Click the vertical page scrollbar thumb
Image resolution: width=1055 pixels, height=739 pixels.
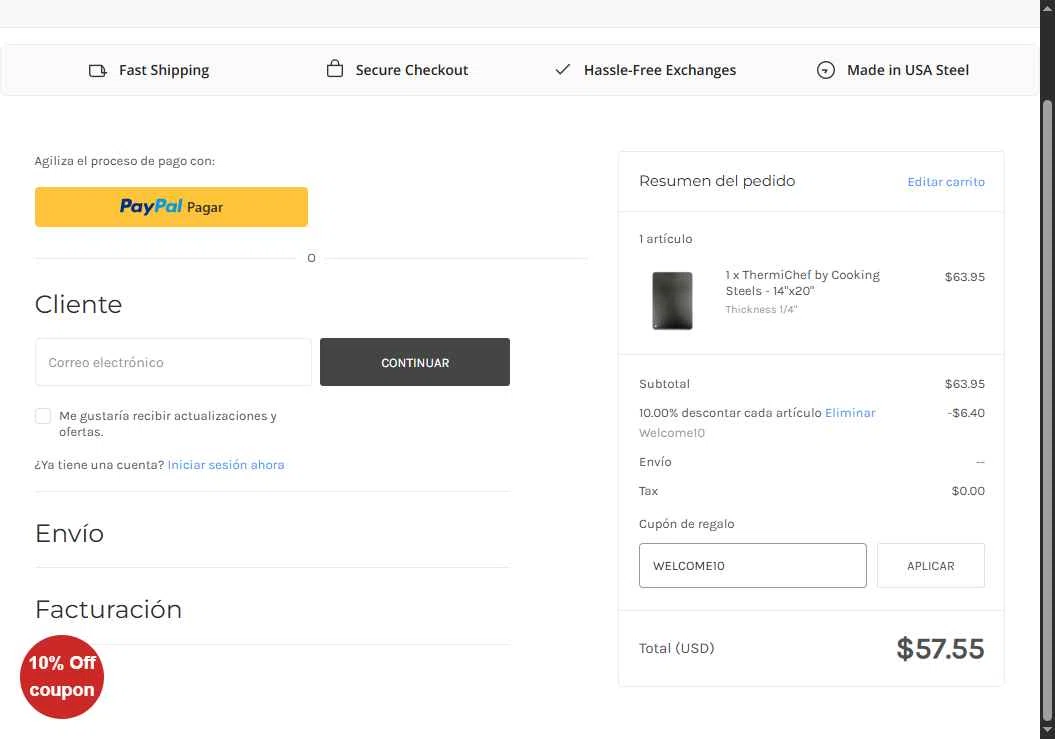coord(1048,411)
